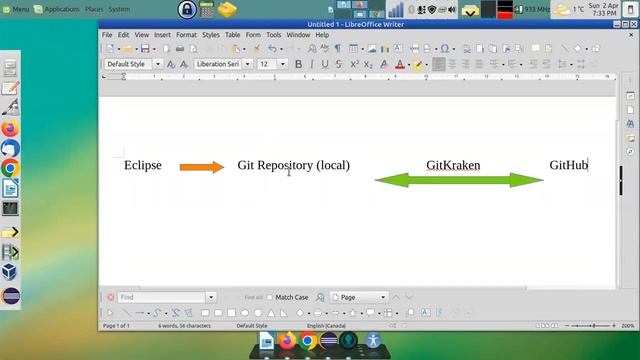Click the Clear Direct Formatting icon

point(384,64)
